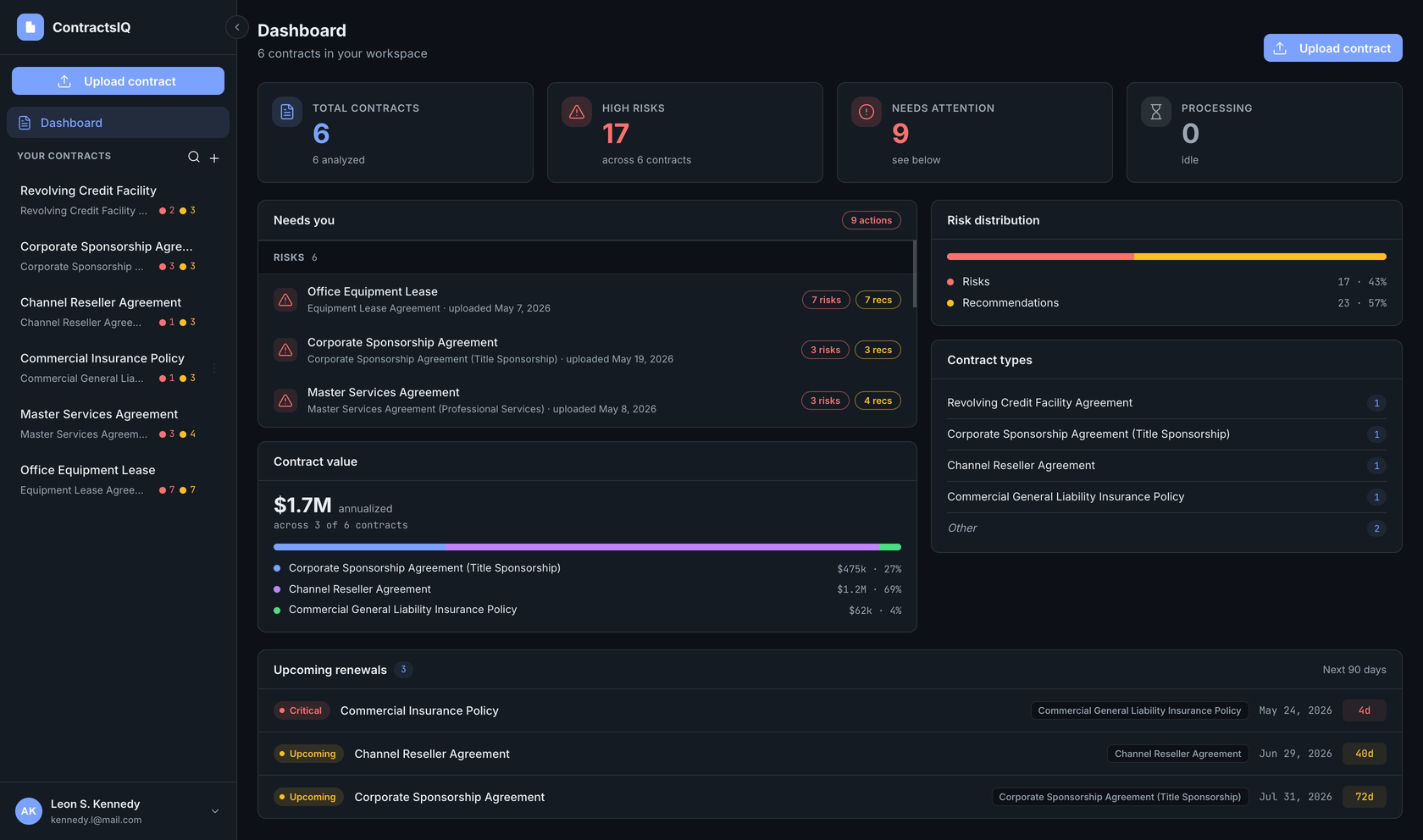This screenshot has height=840, width=1423.
Task: Click the Commercial General Liability Insurance Policy renewal tag
Action: click(1139, 710)
